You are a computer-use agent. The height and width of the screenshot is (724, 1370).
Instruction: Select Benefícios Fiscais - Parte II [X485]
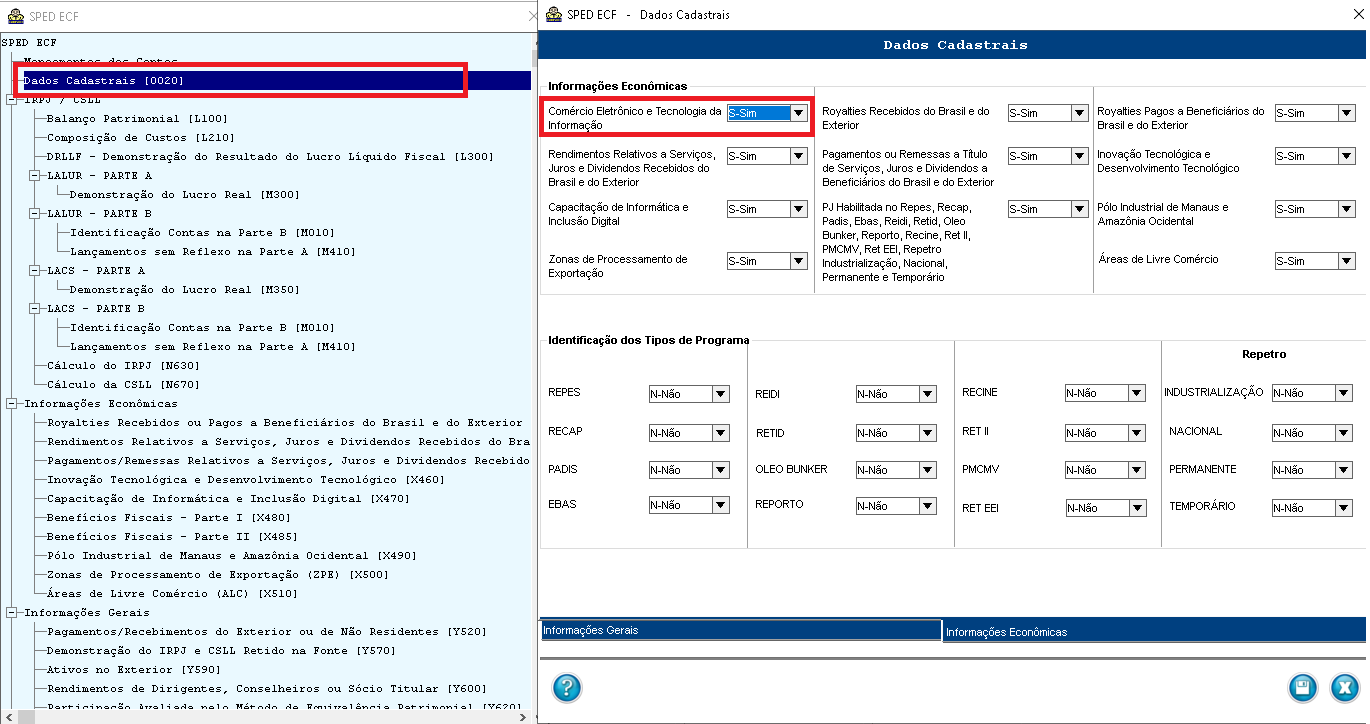[172, 536]
